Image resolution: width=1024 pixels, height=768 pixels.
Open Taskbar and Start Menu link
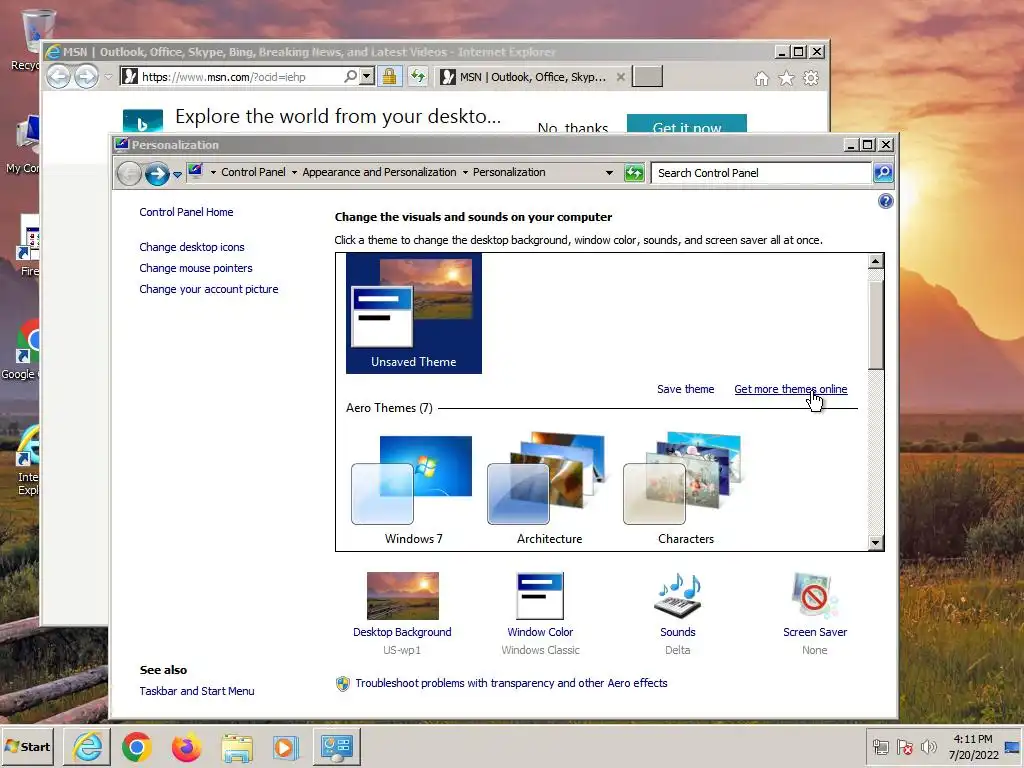pos(197,691)
